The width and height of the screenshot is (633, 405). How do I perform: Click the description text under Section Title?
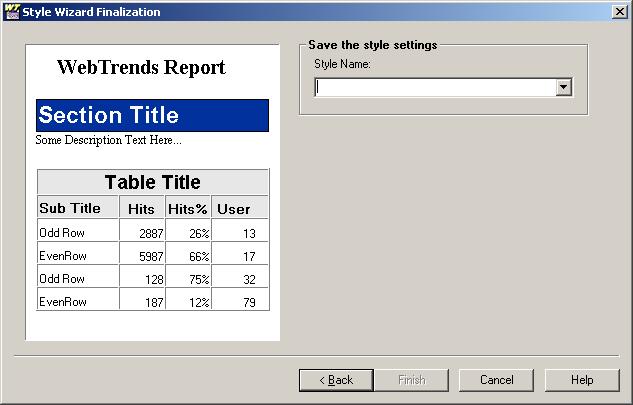[x=108, y=140]
